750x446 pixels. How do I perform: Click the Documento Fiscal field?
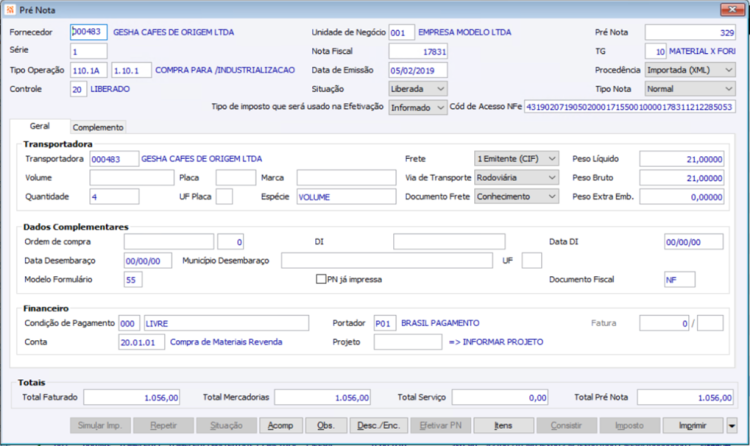(680, 279)
